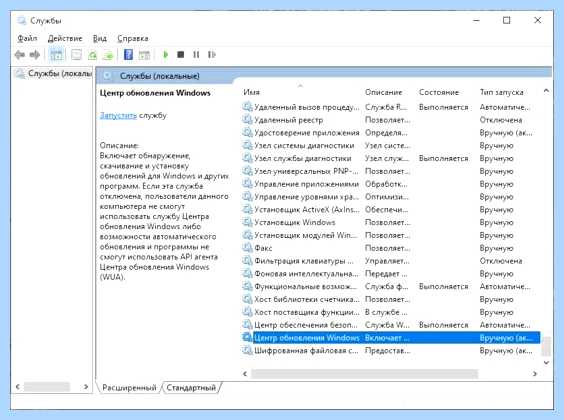Select Хост поставщика функции service
The height and width of the screenshot is (420, 564).
[306, 312]
